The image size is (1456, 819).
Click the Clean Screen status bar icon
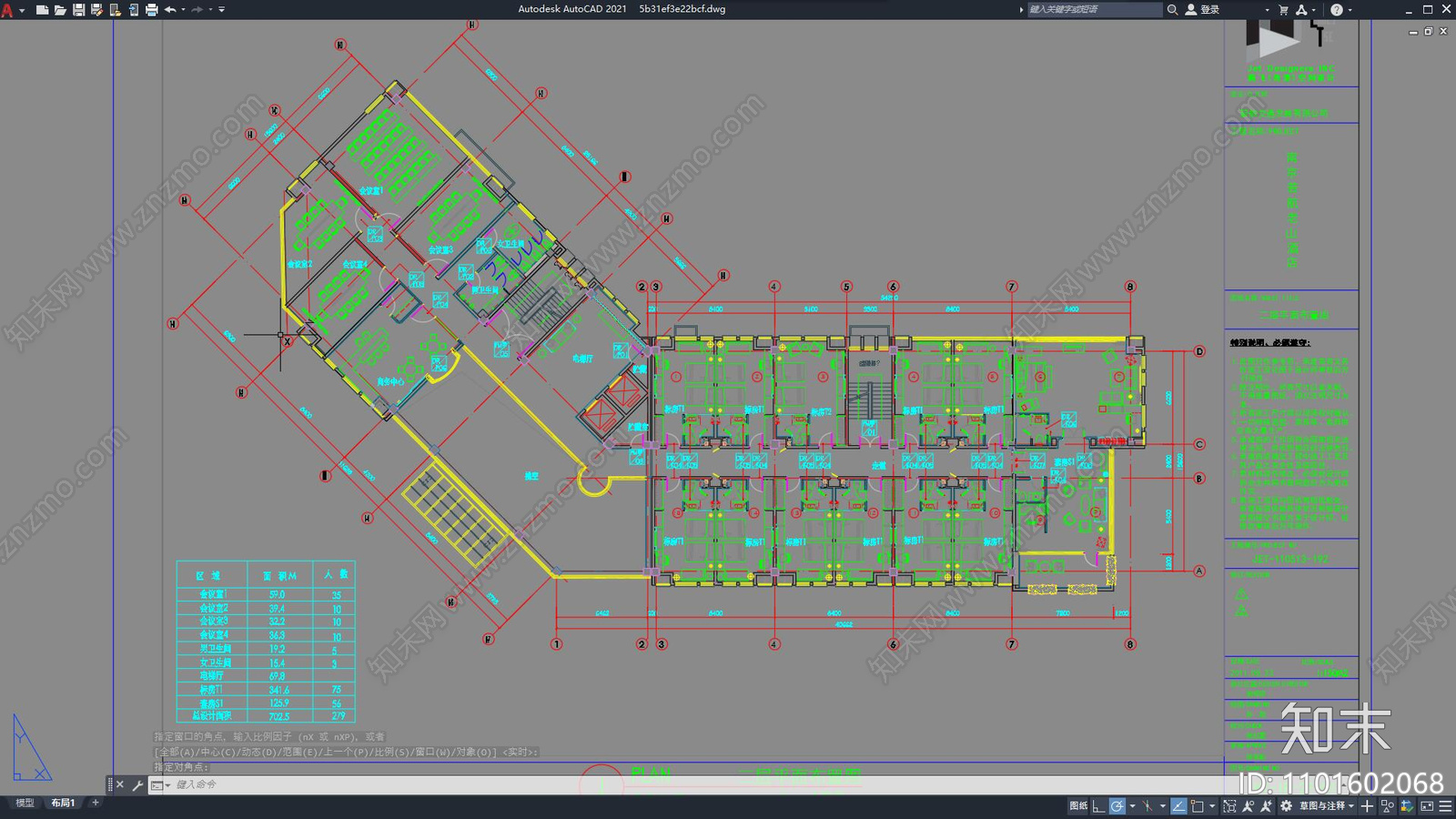1427,805
